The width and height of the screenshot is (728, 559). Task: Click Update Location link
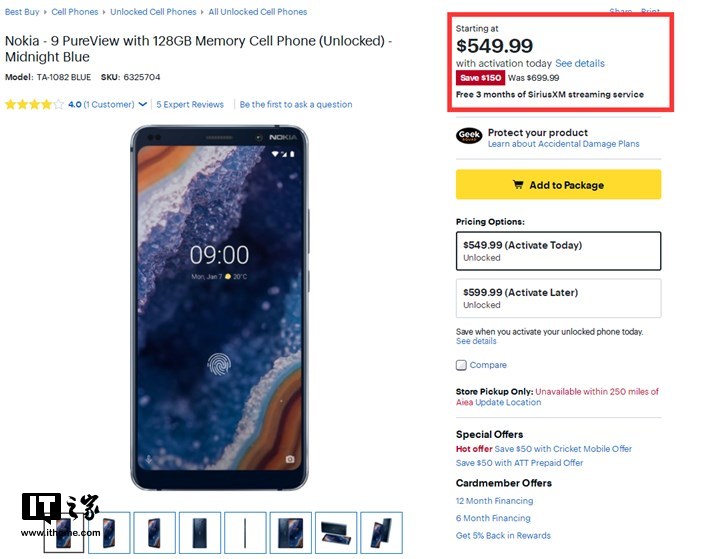(508, 402)
